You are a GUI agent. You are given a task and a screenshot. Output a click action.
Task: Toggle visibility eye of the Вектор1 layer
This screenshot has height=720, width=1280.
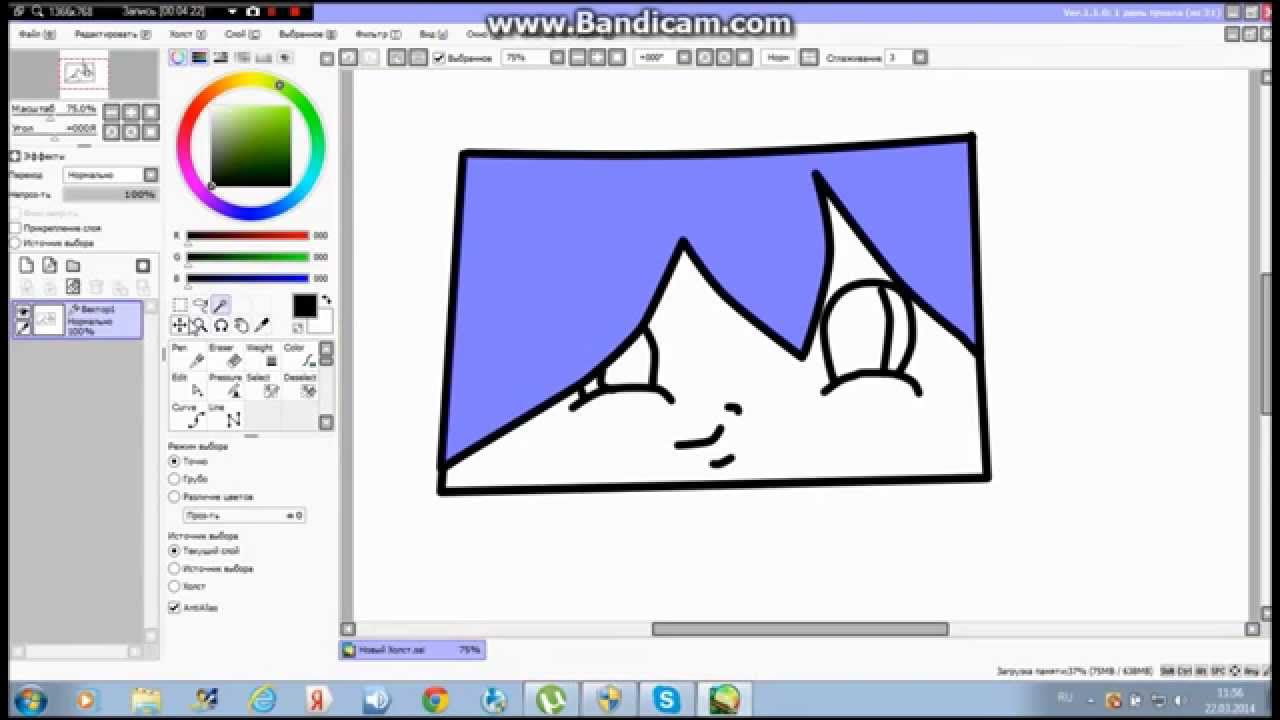(23, 312)
